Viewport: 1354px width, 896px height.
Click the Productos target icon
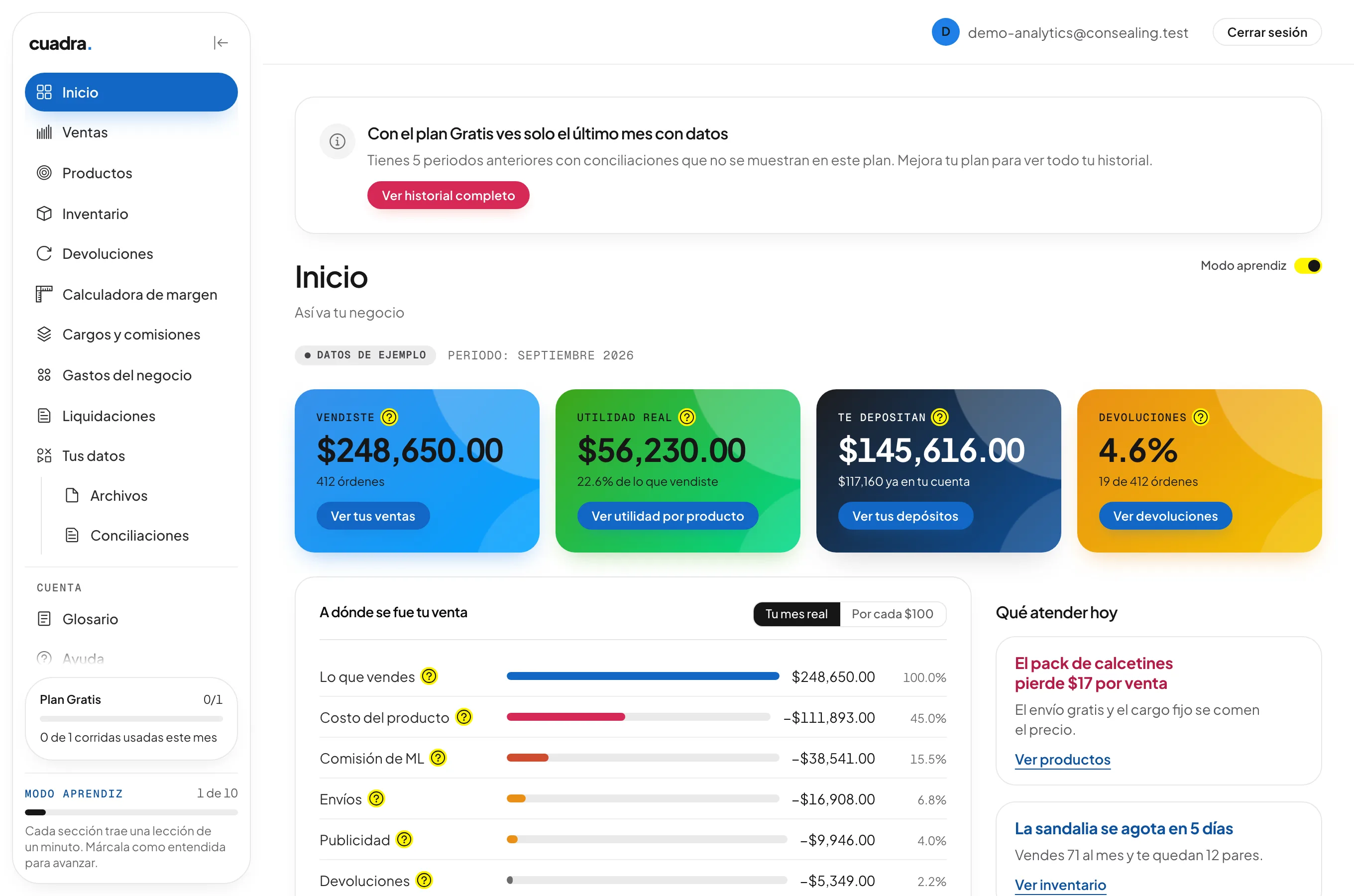(x=44, y=173)
